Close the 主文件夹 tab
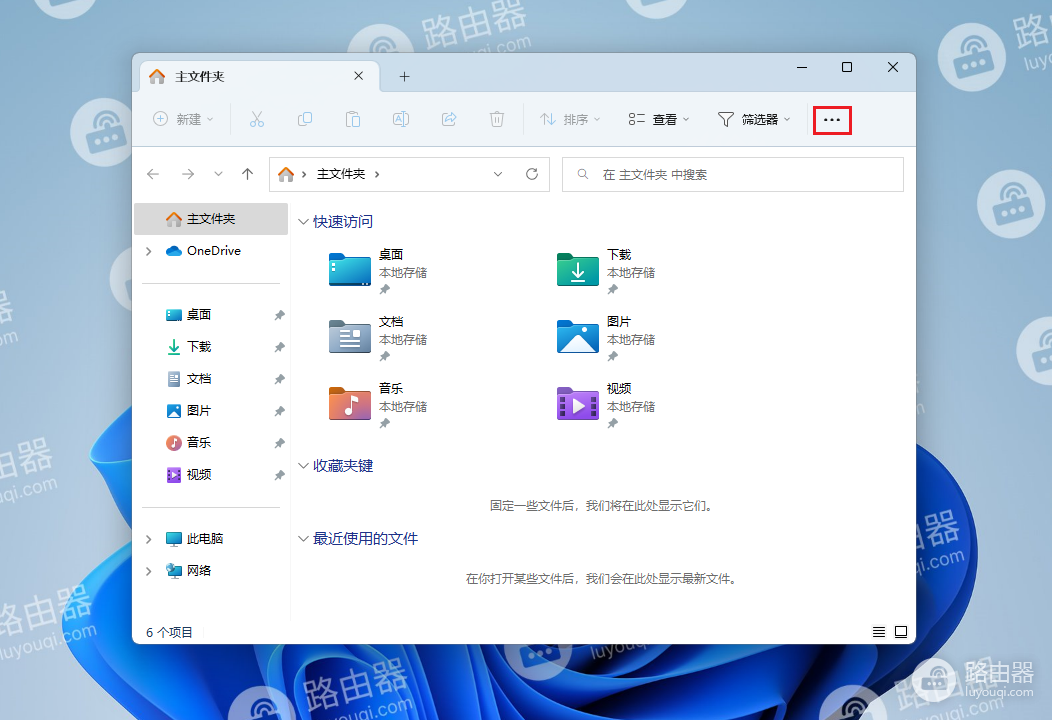 tap(359, 76)
